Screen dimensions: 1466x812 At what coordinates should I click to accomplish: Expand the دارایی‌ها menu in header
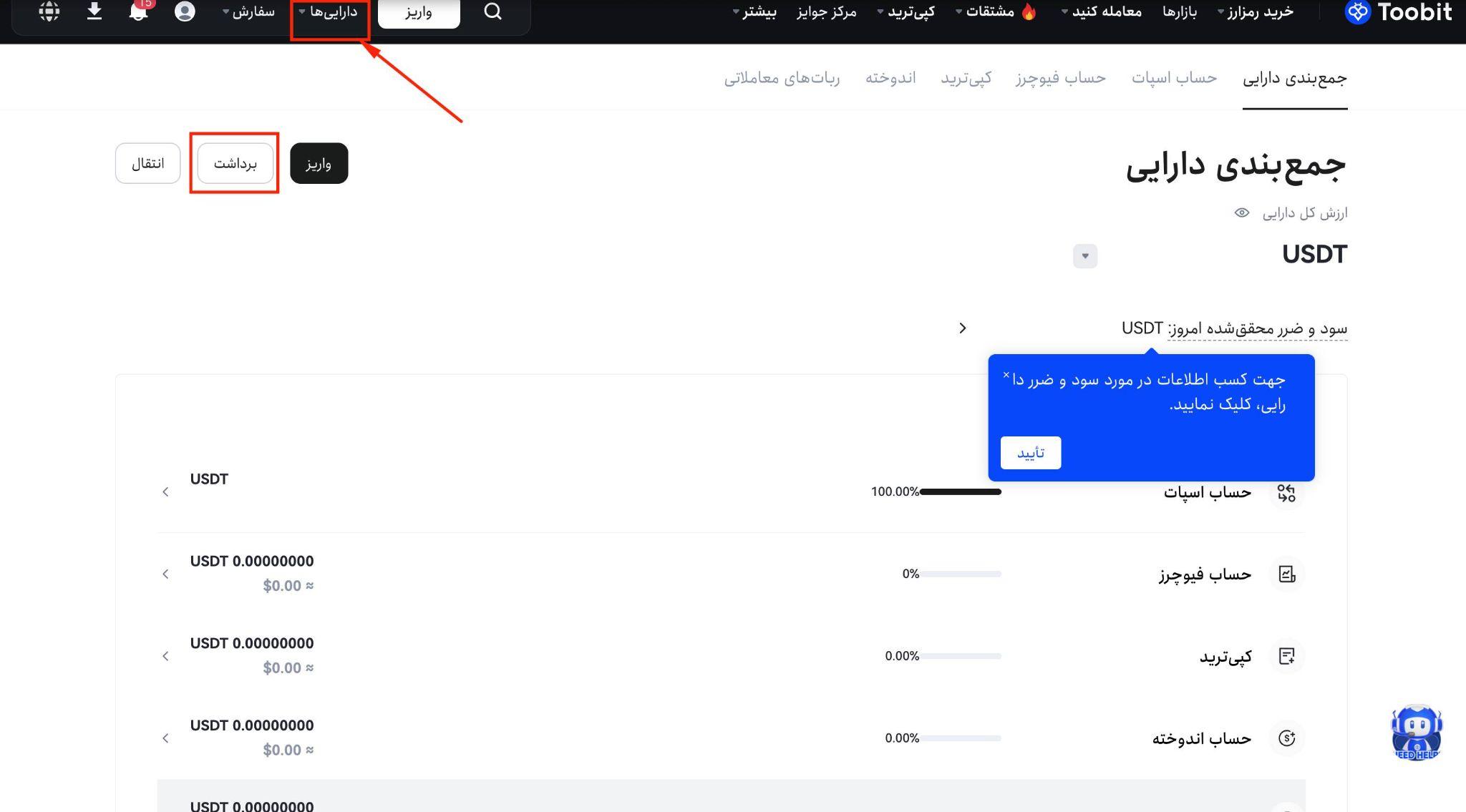pyautogui.click(x=329, y=12)
